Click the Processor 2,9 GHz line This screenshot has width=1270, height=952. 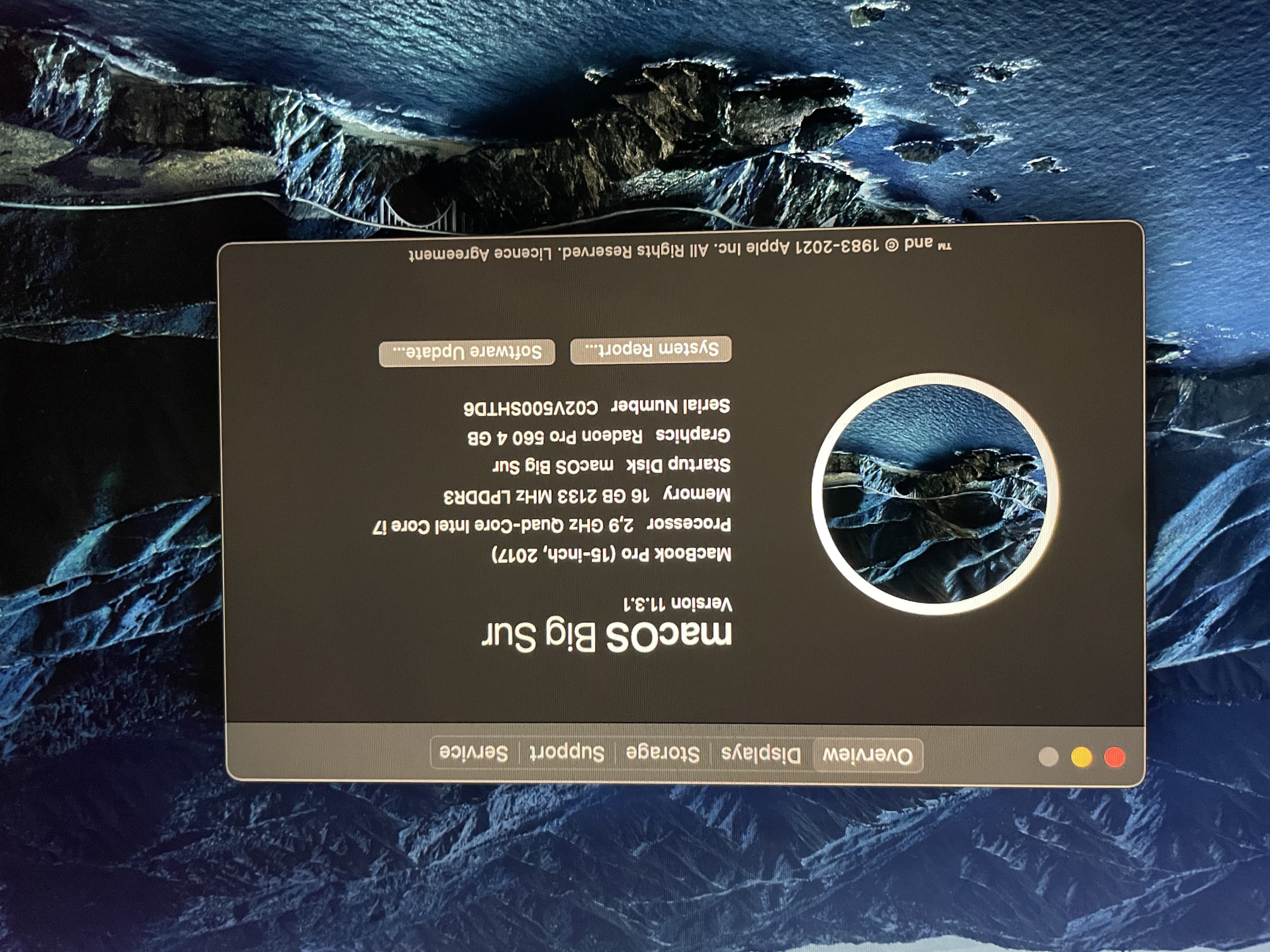click(551, 525)
